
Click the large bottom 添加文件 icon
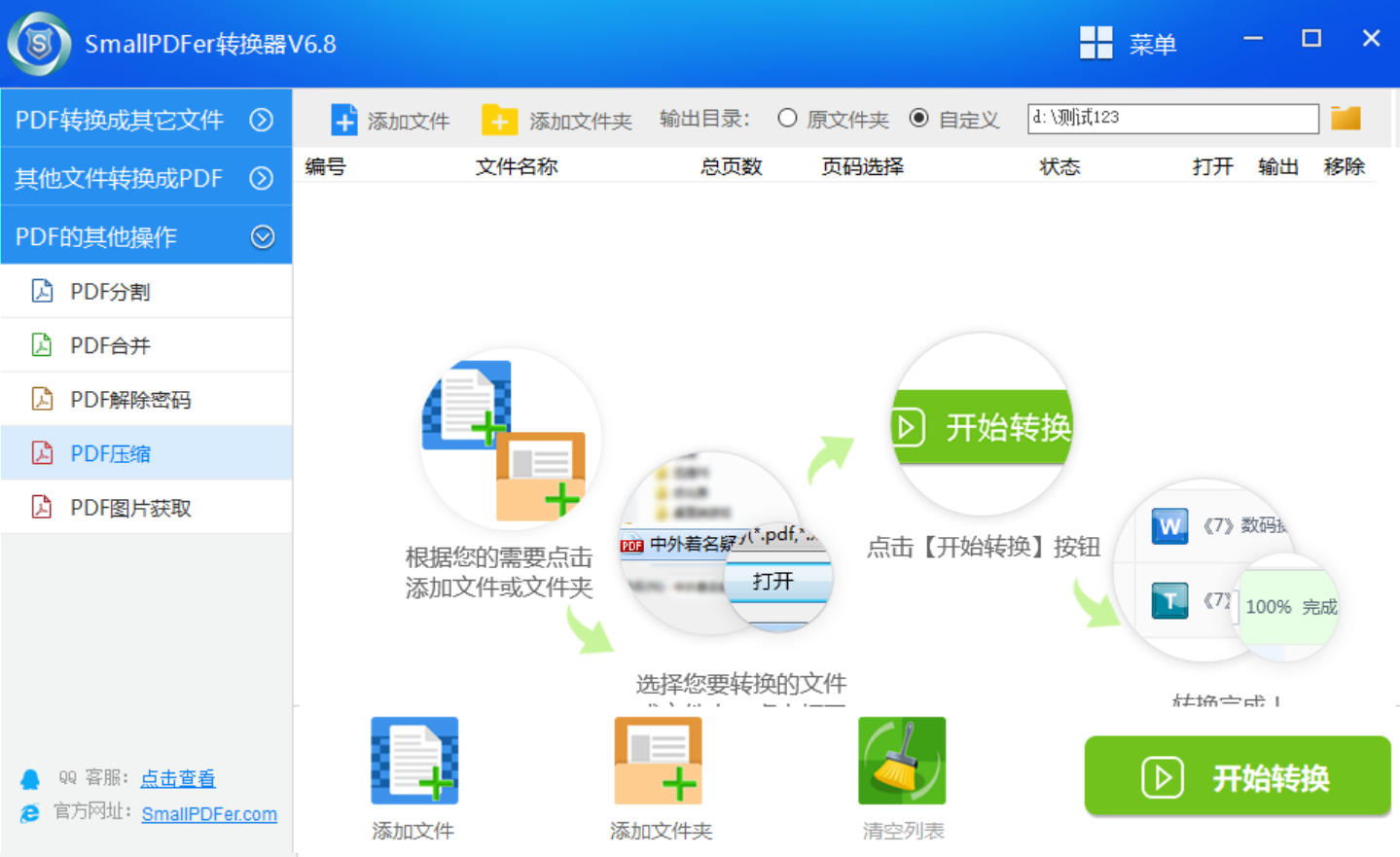pyautogui.click(x=414, y=761)
